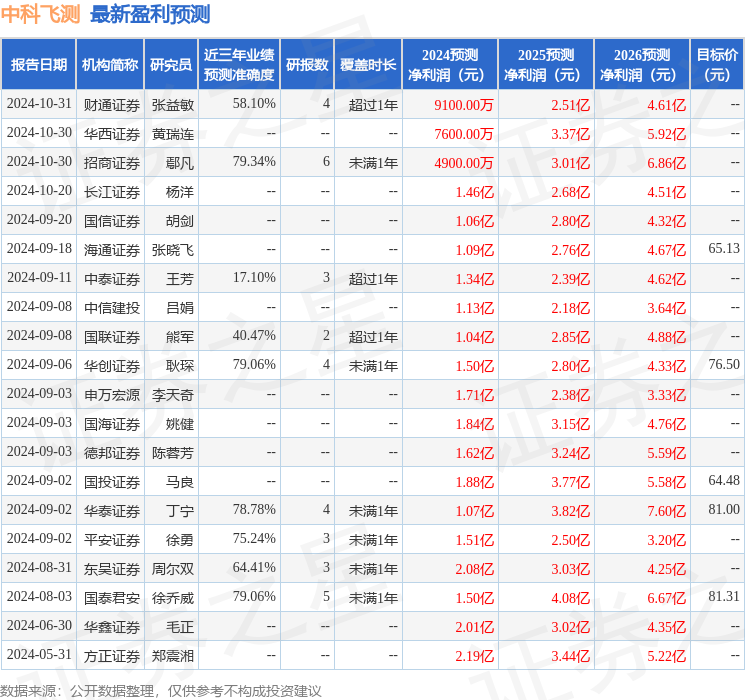Click target price 65.13
This screenshot has width=745, height=700.
point(724,248)
